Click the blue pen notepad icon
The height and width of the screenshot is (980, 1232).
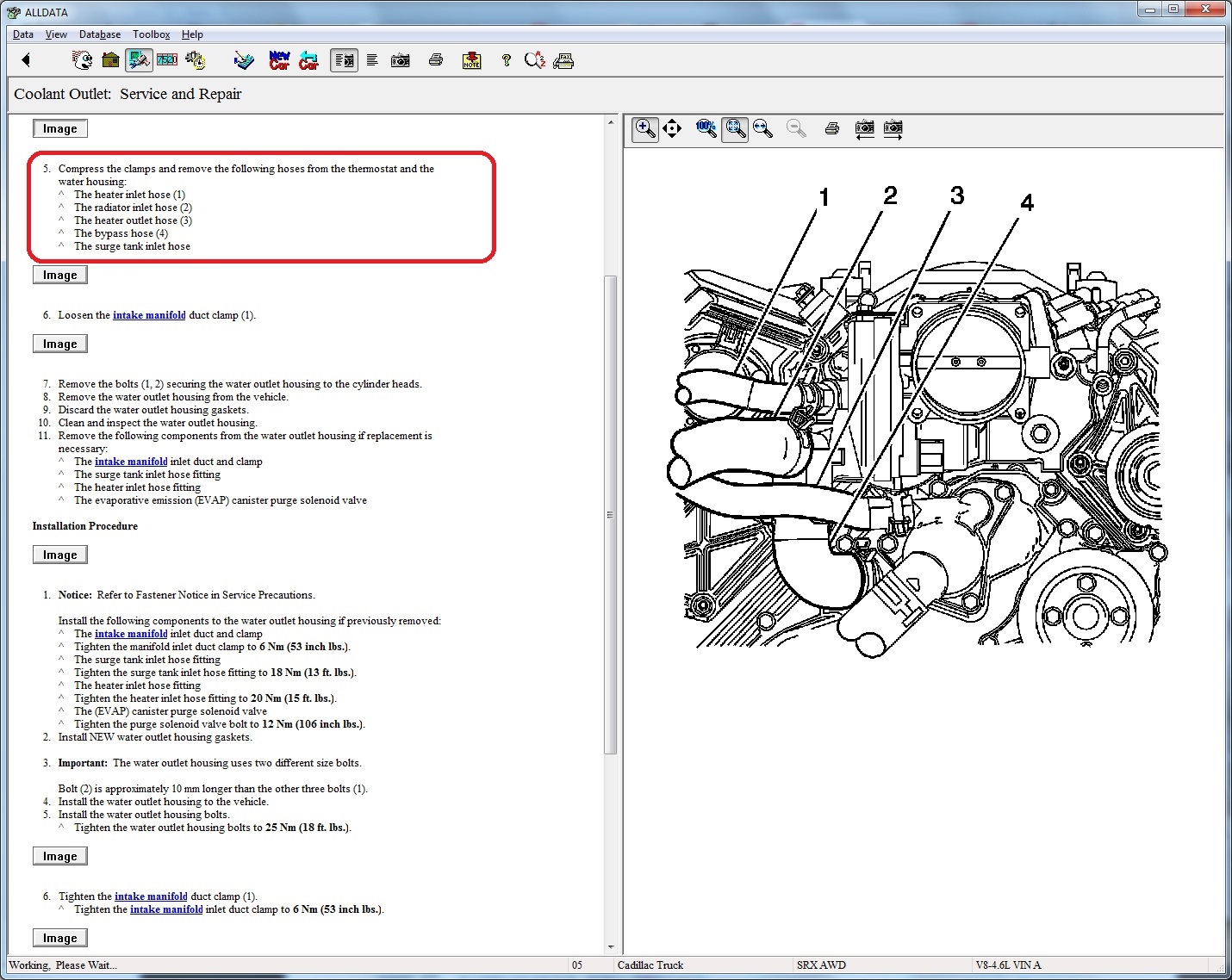[x=244, y=60]
